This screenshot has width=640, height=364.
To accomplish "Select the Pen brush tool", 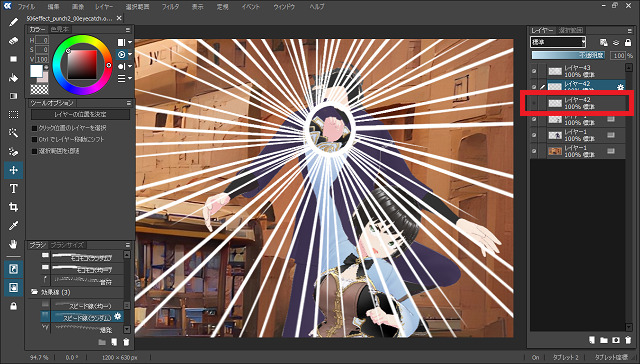I will coord(13,22).
